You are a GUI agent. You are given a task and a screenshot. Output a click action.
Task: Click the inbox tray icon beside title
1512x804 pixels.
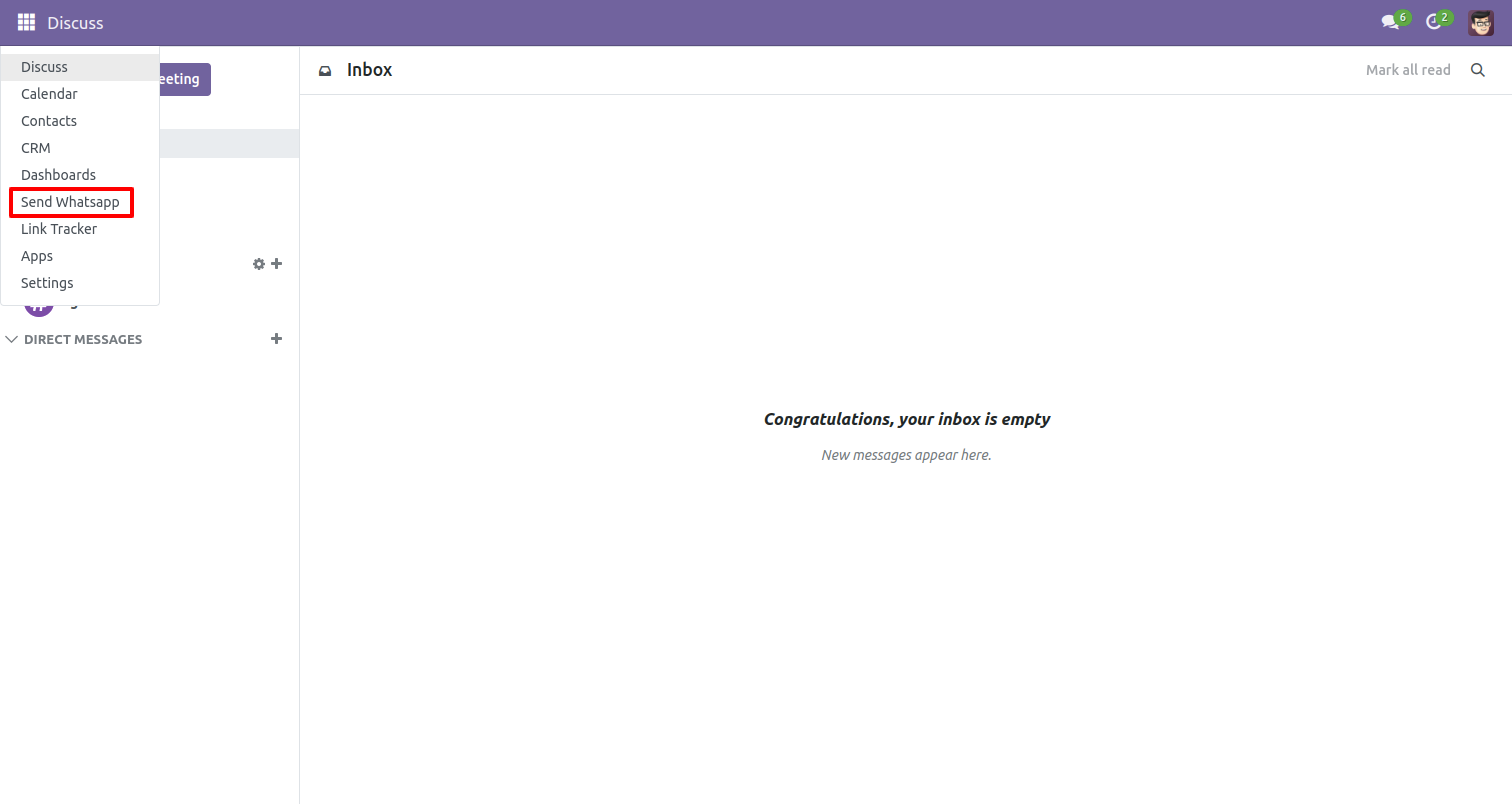(x=325, y=71)
